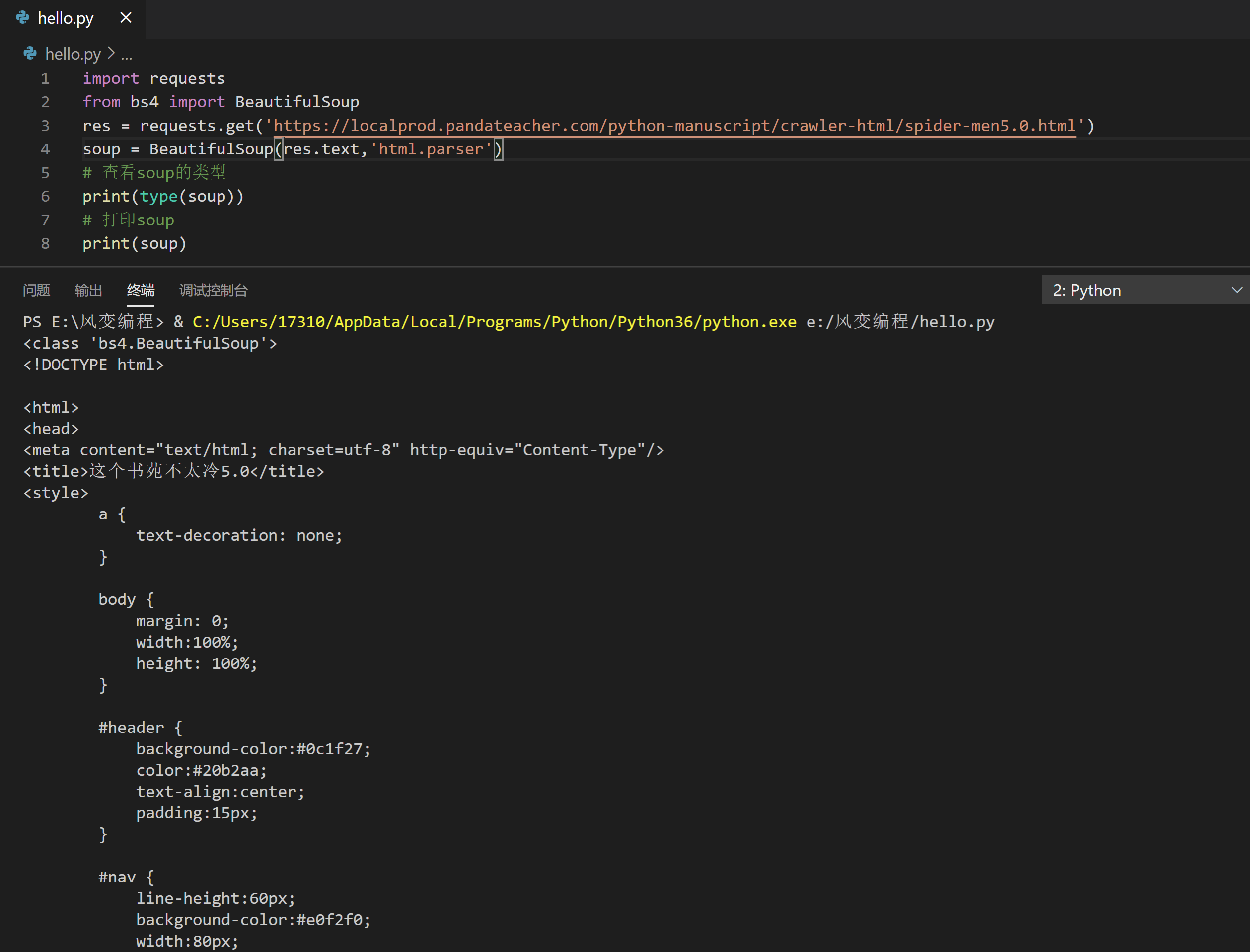Click 'print(type(soup))' on line 6
Screen dimensions: 1250x952
[x=163, y=196]
